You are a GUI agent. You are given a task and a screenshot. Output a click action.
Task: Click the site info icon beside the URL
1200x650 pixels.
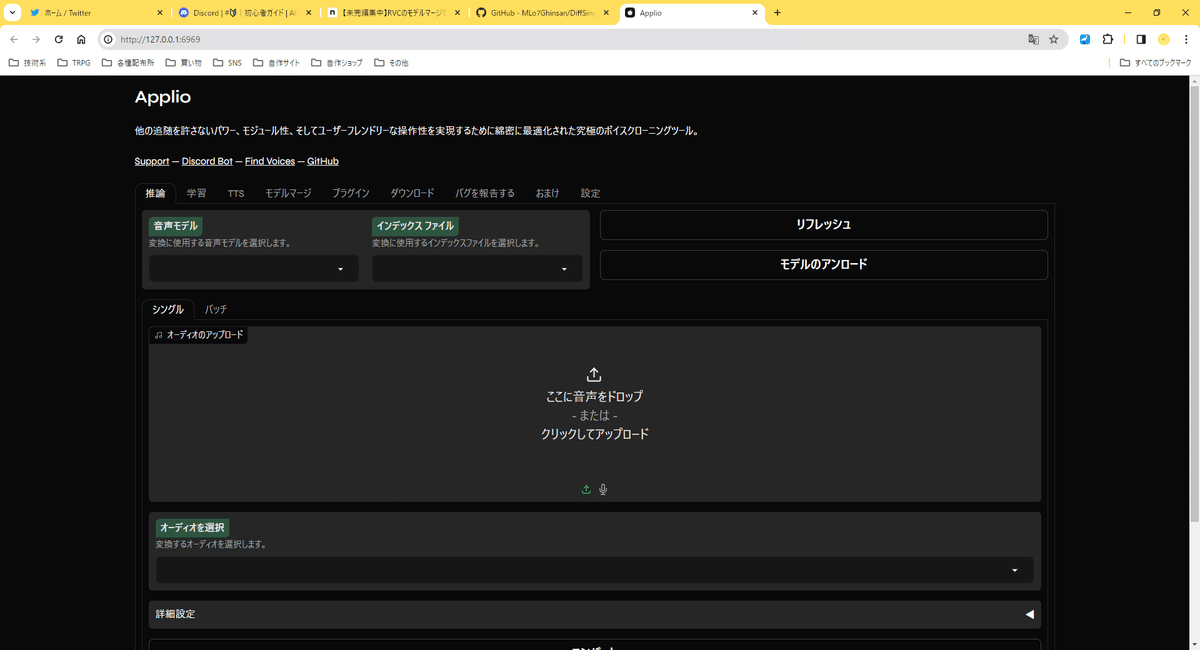(x=108, y=39)
